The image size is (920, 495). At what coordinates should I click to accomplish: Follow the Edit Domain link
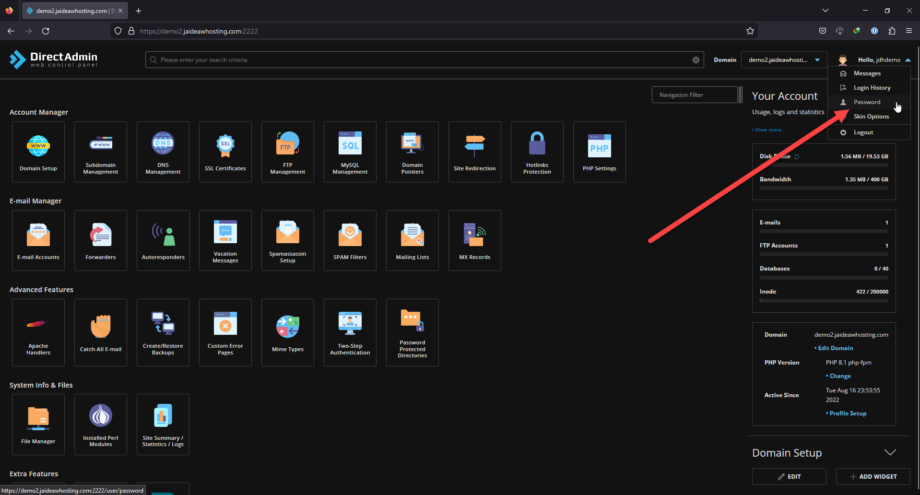[x=834, y=348]
